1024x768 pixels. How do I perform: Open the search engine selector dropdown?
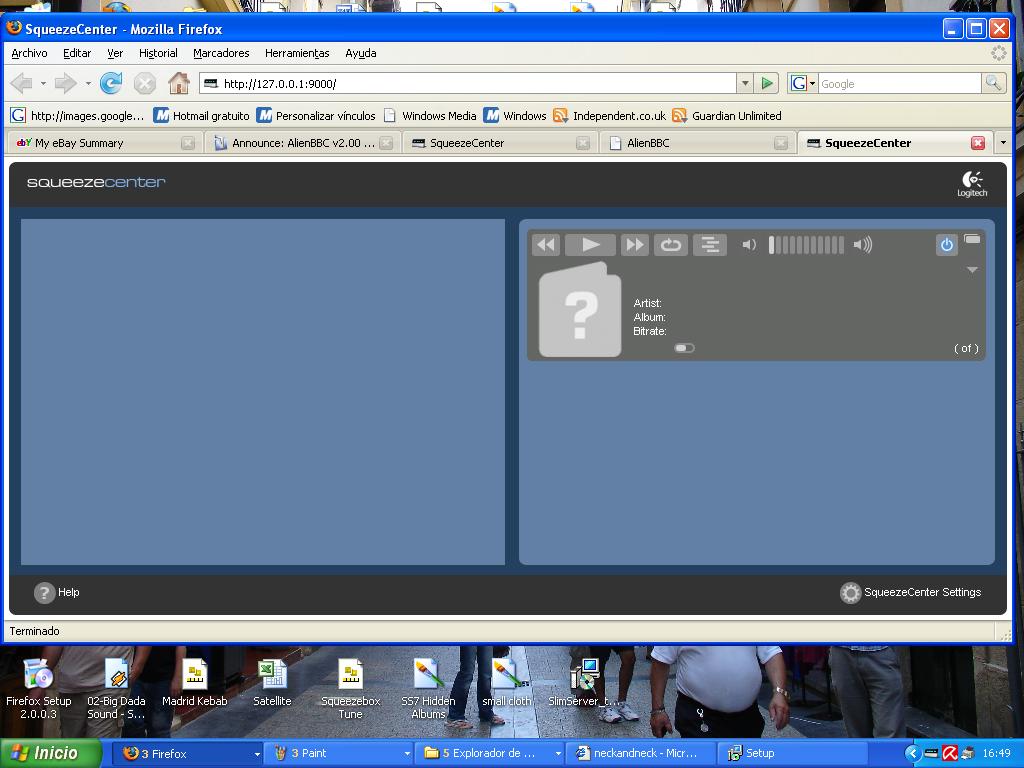pos(802,83)
